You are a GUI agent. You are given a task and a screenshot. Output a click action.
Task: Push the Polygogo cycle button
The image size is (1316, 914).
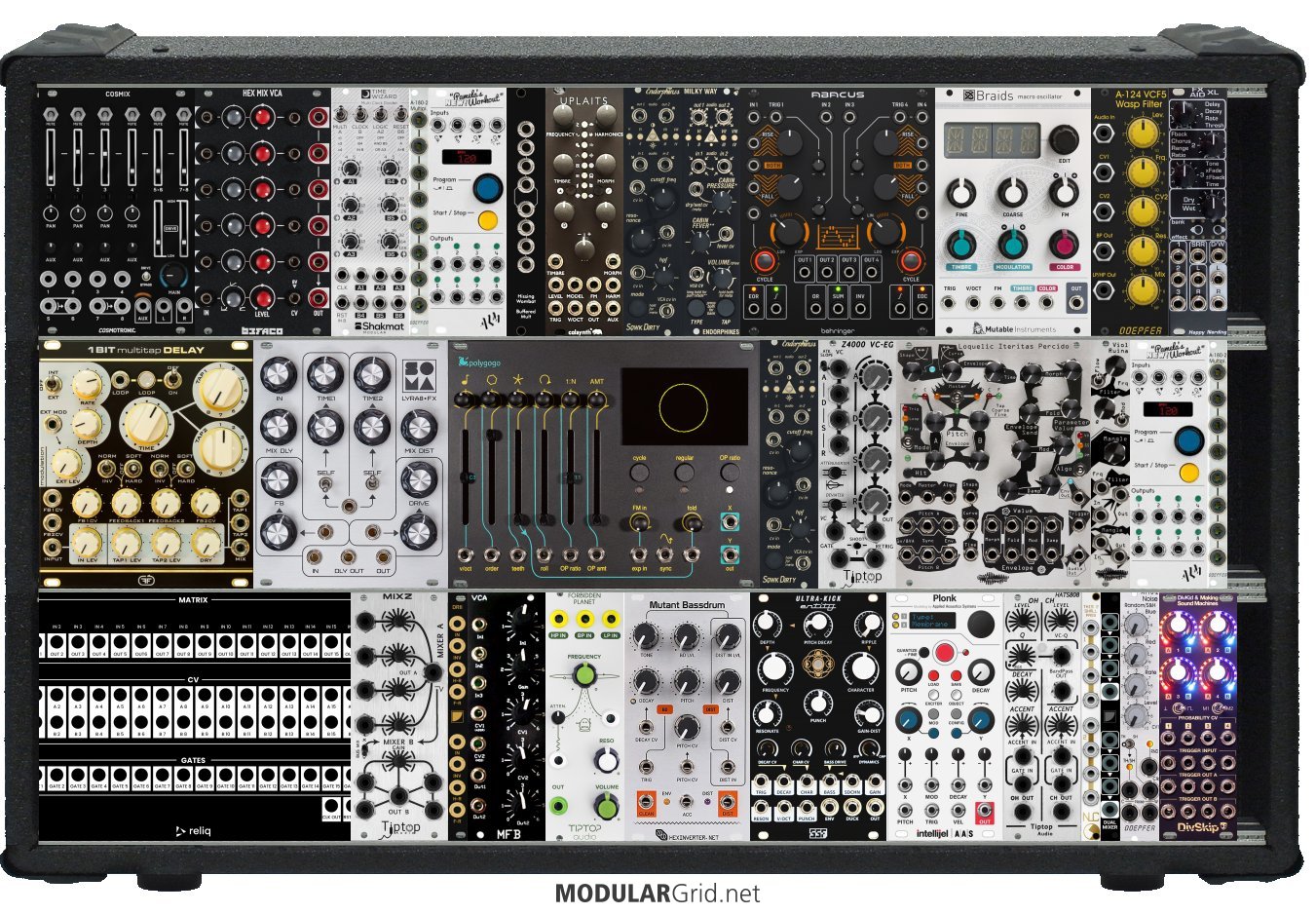tap(639, 473)
